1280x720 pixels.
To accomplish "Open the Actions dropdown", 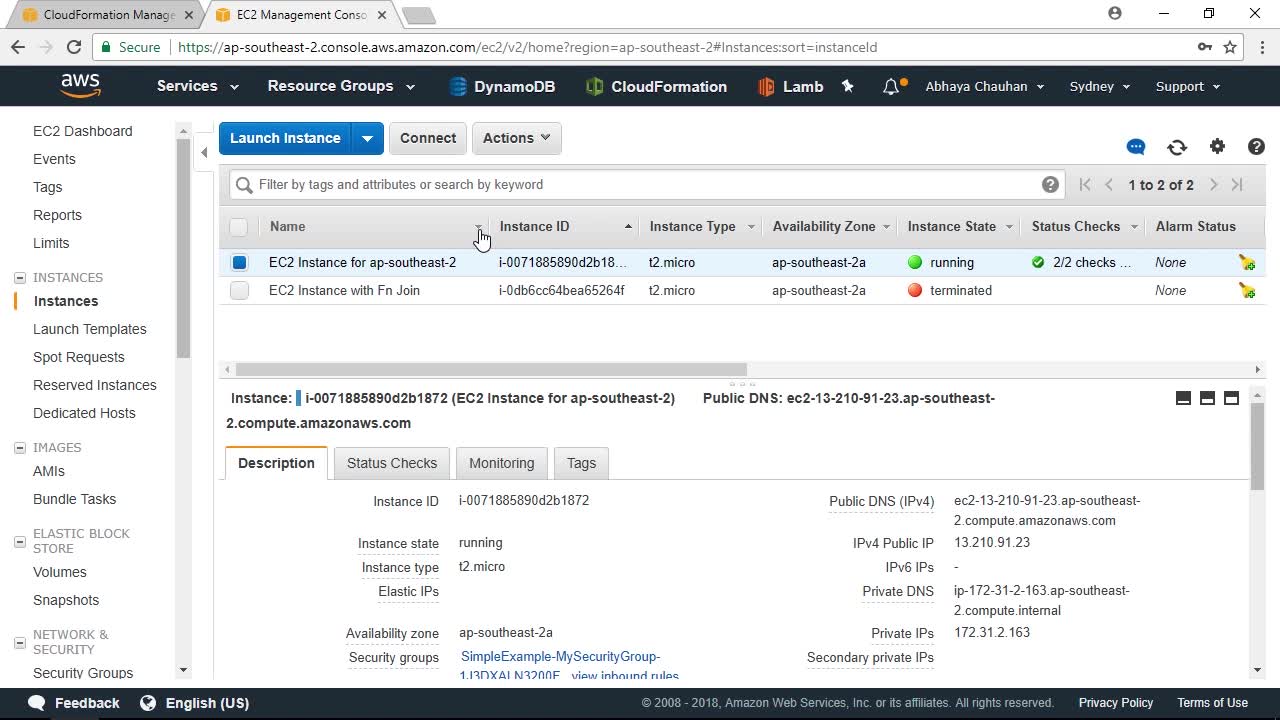I will click(516, 138).
